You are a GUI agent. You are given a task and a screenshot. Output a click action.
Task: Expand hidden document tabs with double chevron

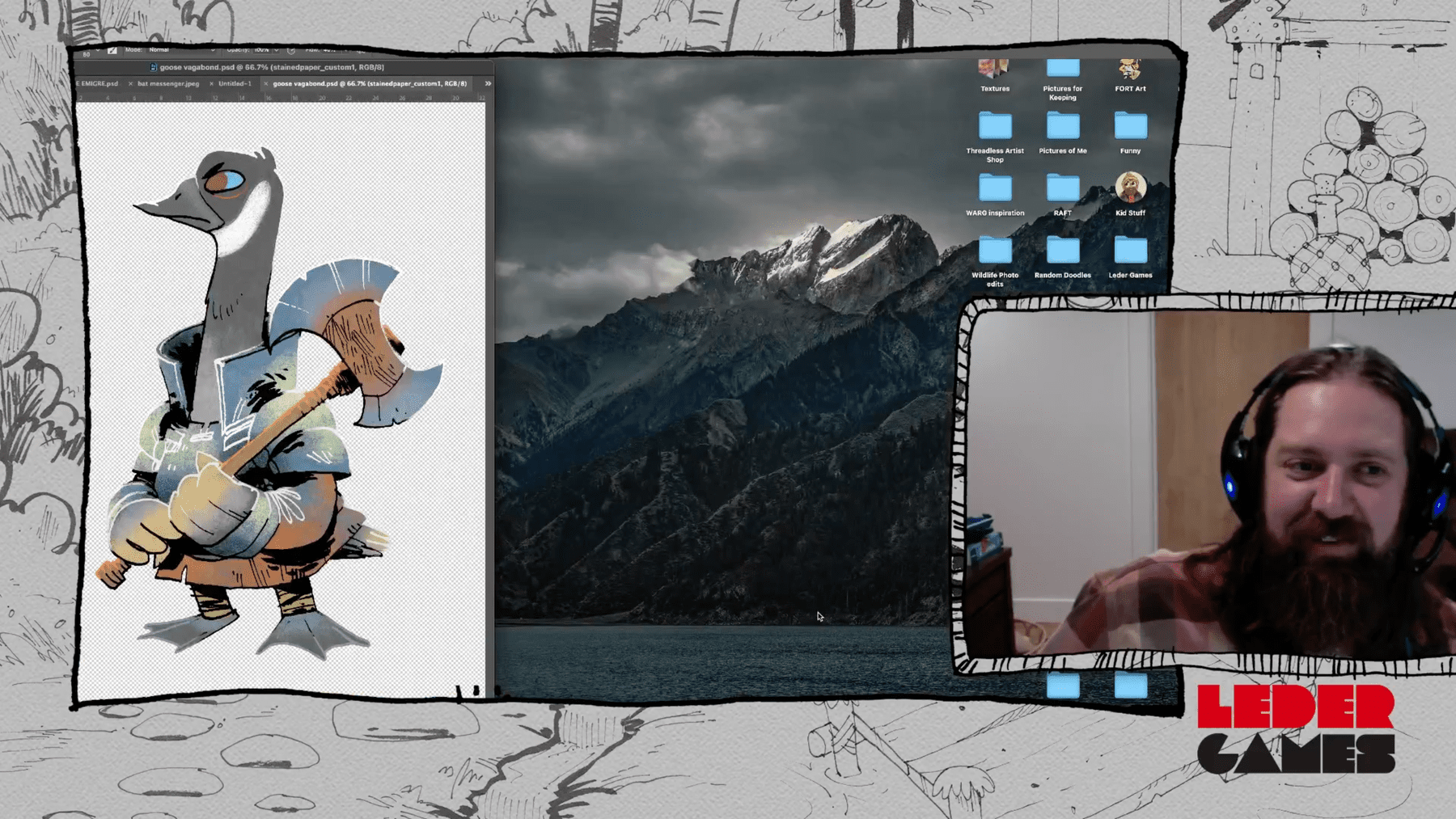pyautogui.click(x=488, y=83)
